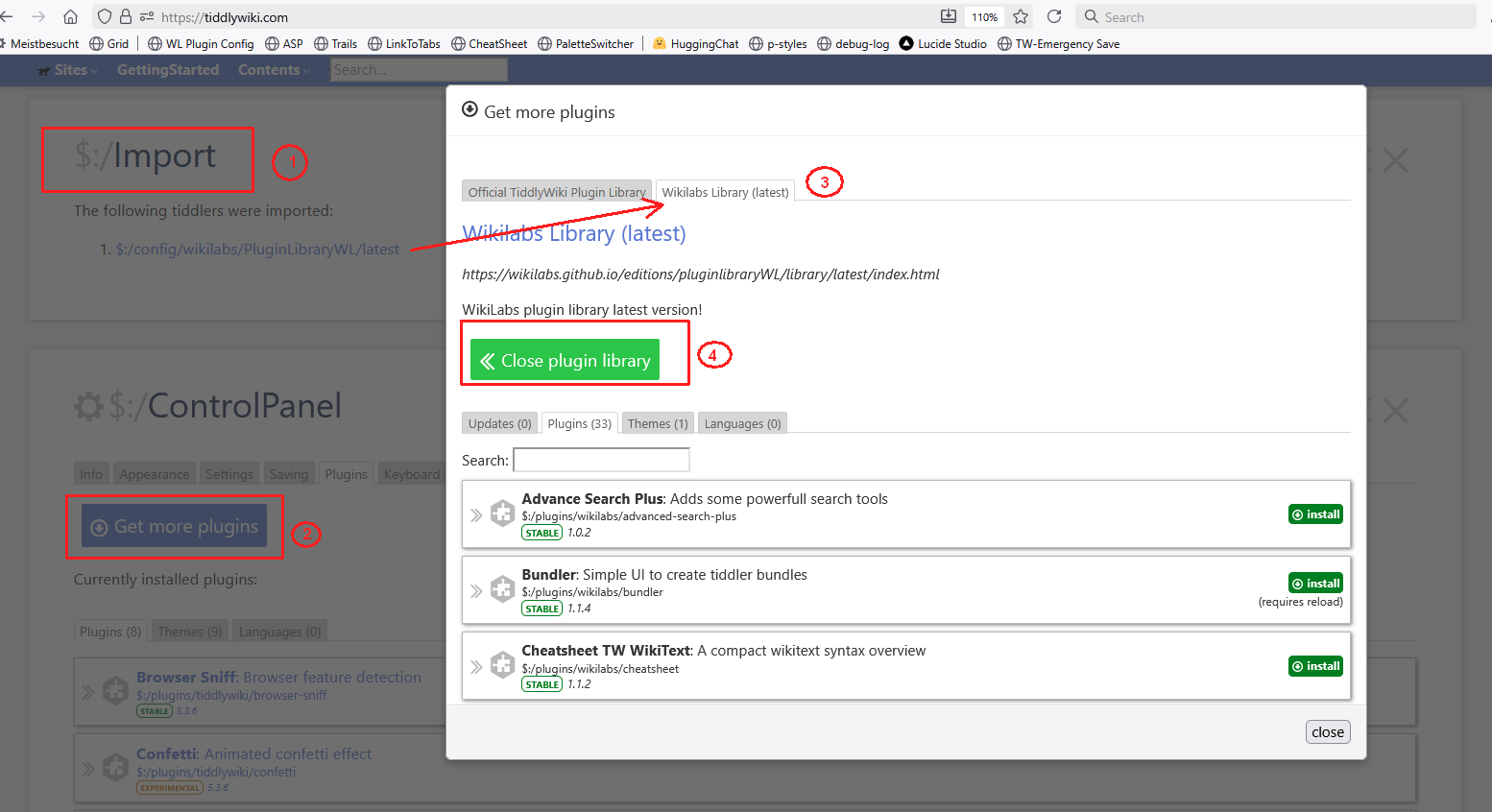The width and height of the screenshot is (1492, 812).
Task: Reload the current page
Action: coord(1054,16)
